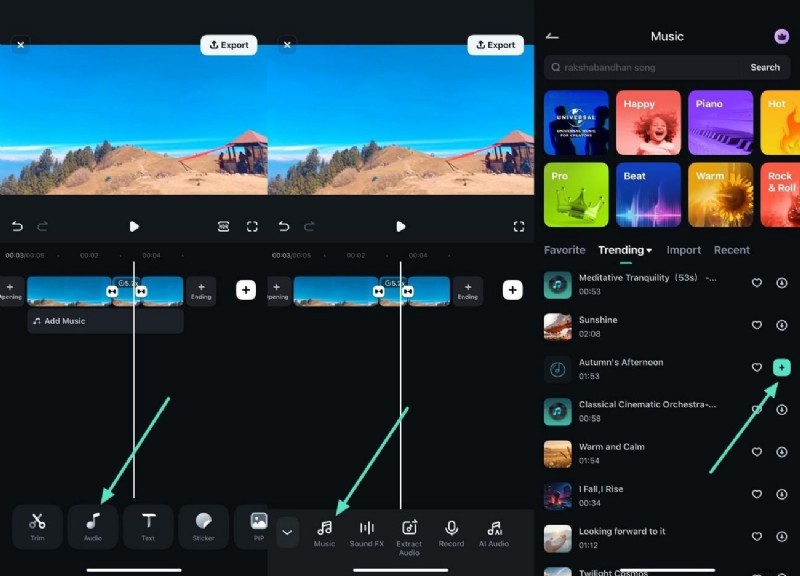This screenshot has width=800, height=576.
Task: Favorite the Sunshine track
Action: click(757, 325)
